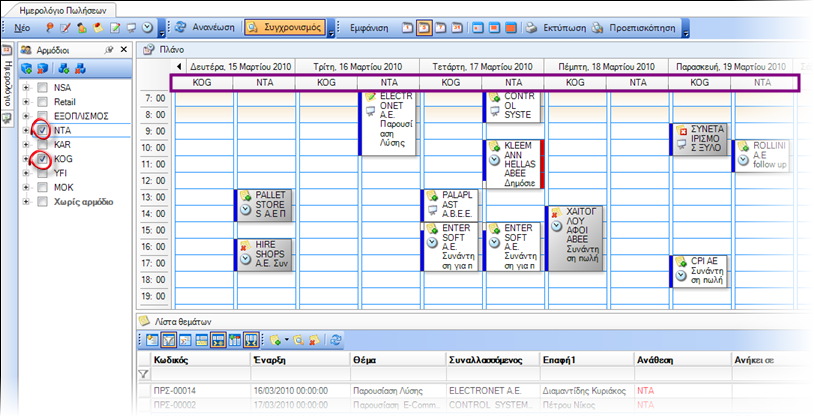814x417 pixels.
Task: Uncheck the KOG checkbox
Action: click(43, 159)
